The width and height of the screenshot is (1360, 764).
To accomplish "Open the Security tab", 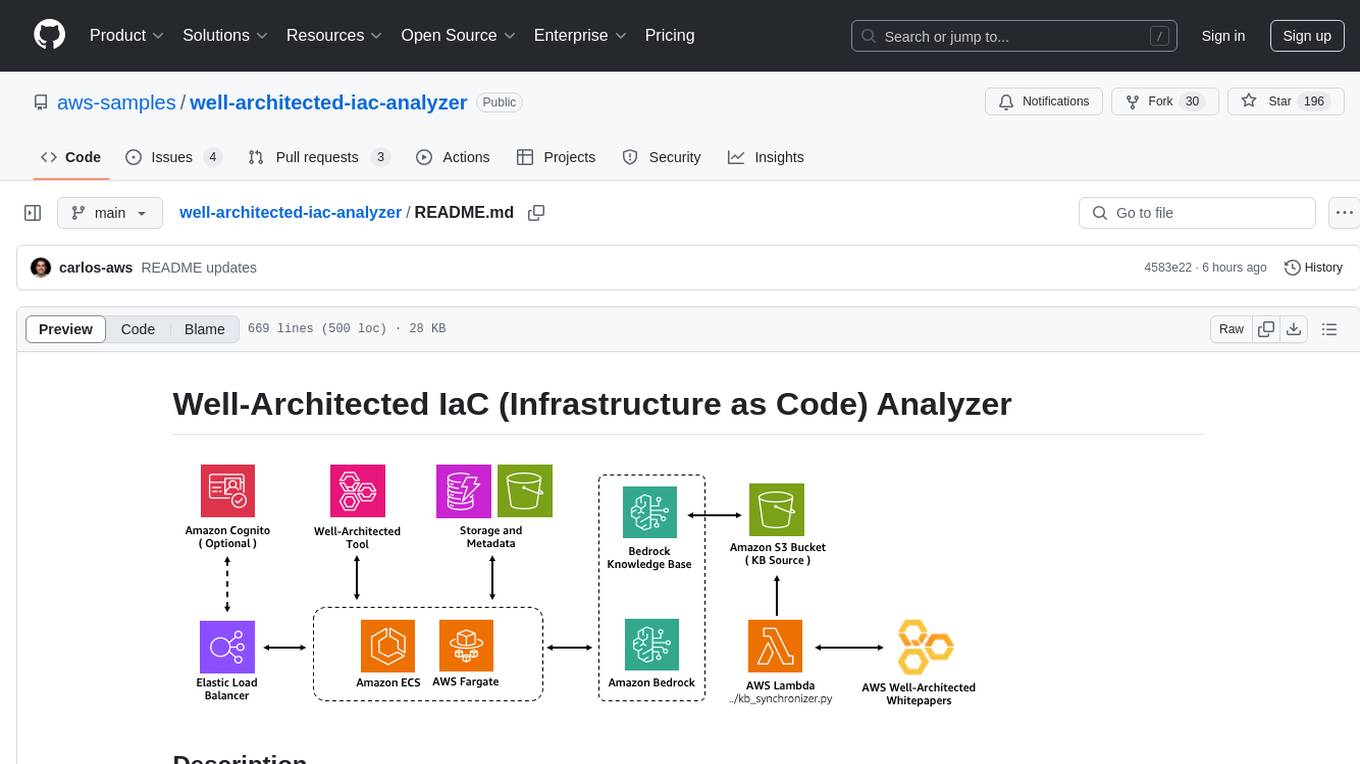I will (662, 157).
